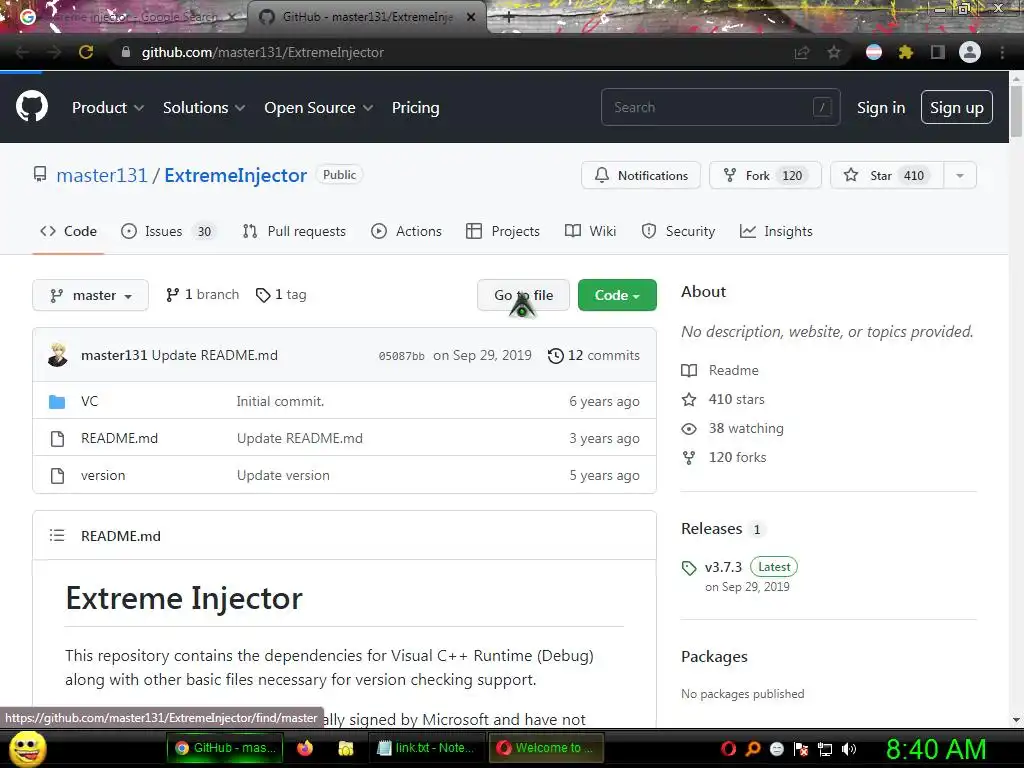
Task: Open the README outline list icon
Action: [57, 536]
